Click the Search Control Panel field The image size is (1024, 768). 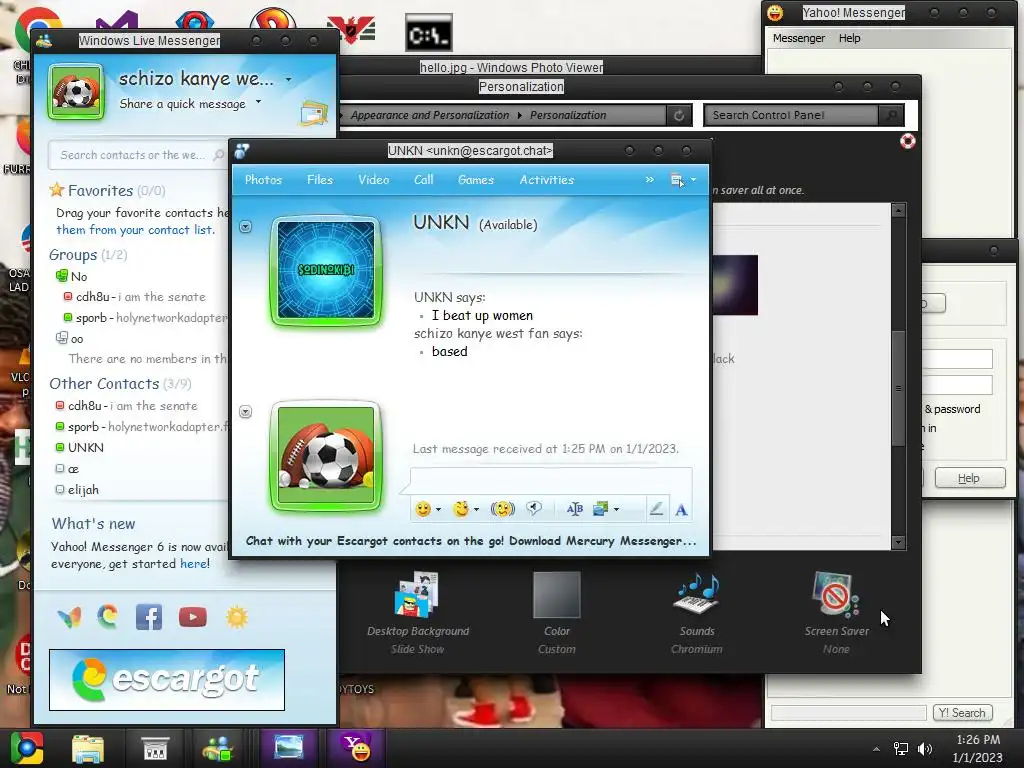coord(792,115)
